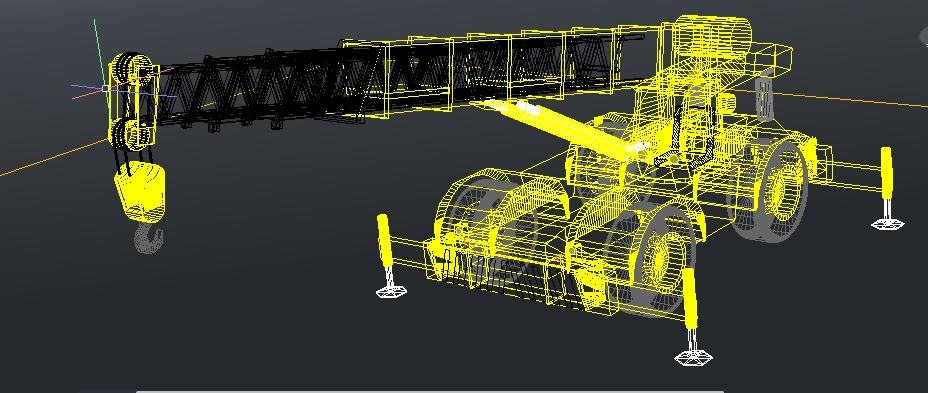
Task: Click the UCS origin axis marker
Action: [105, 88]
